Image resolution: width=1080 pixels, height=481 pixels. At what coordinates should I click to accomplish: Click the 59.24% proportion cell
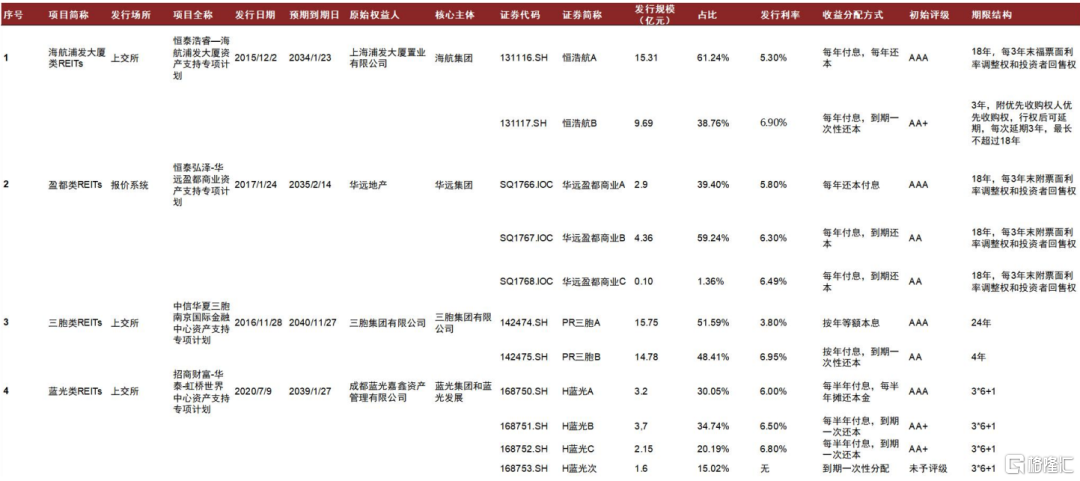[712, 238]
